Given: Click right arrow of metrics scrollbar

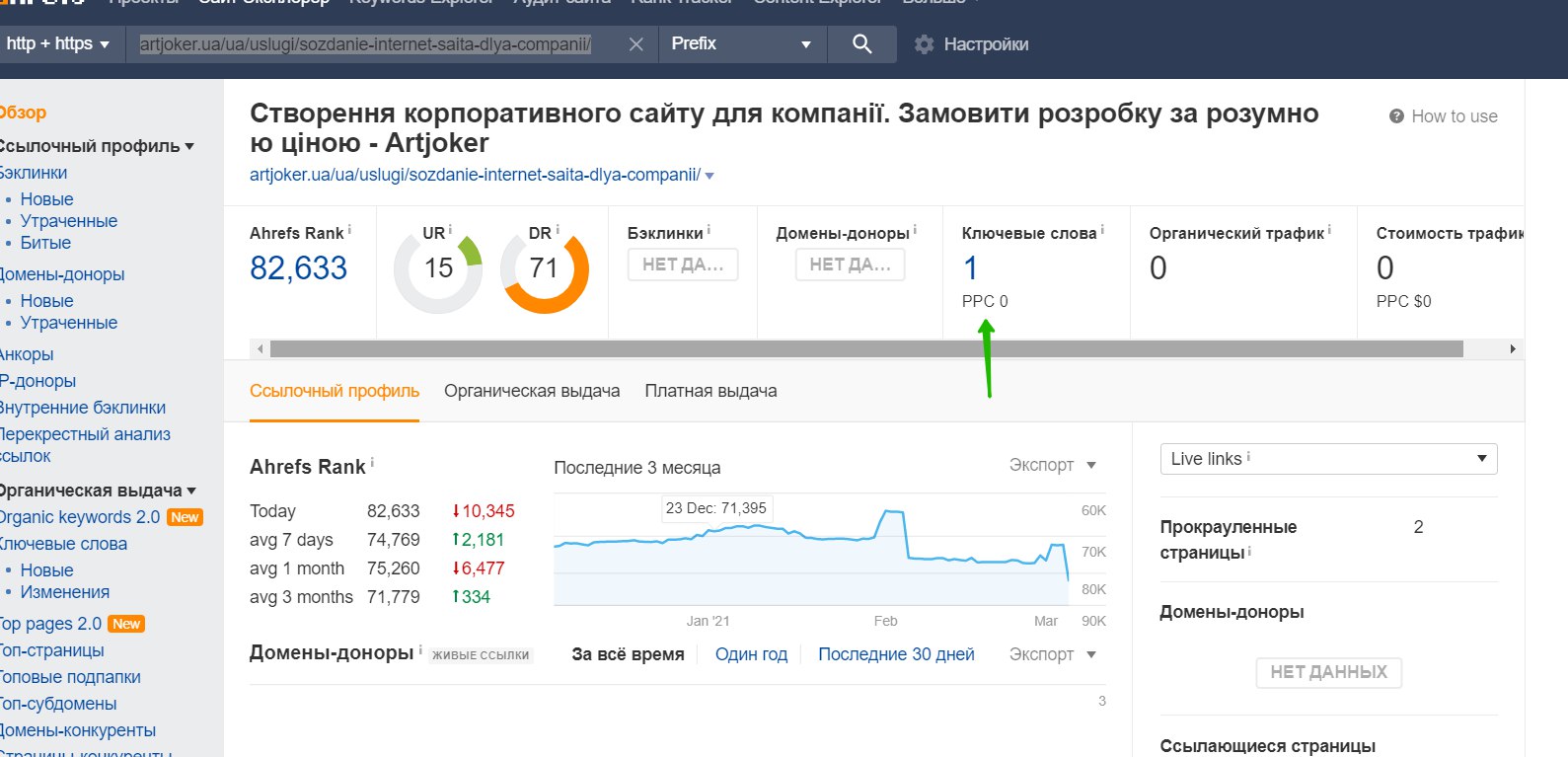Looking at the screenshot, I should pos(1513,348).
